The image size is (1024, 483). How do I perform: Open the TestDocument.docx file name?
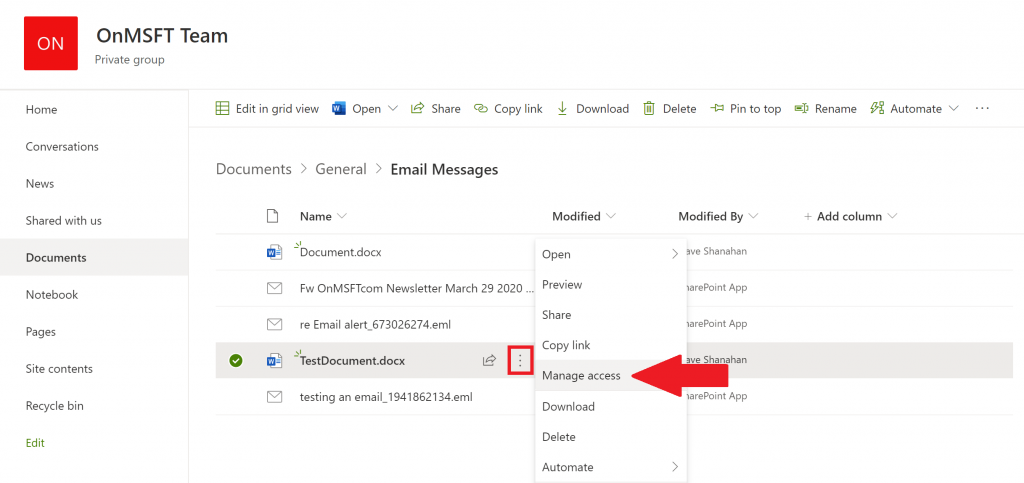point(352,360)
